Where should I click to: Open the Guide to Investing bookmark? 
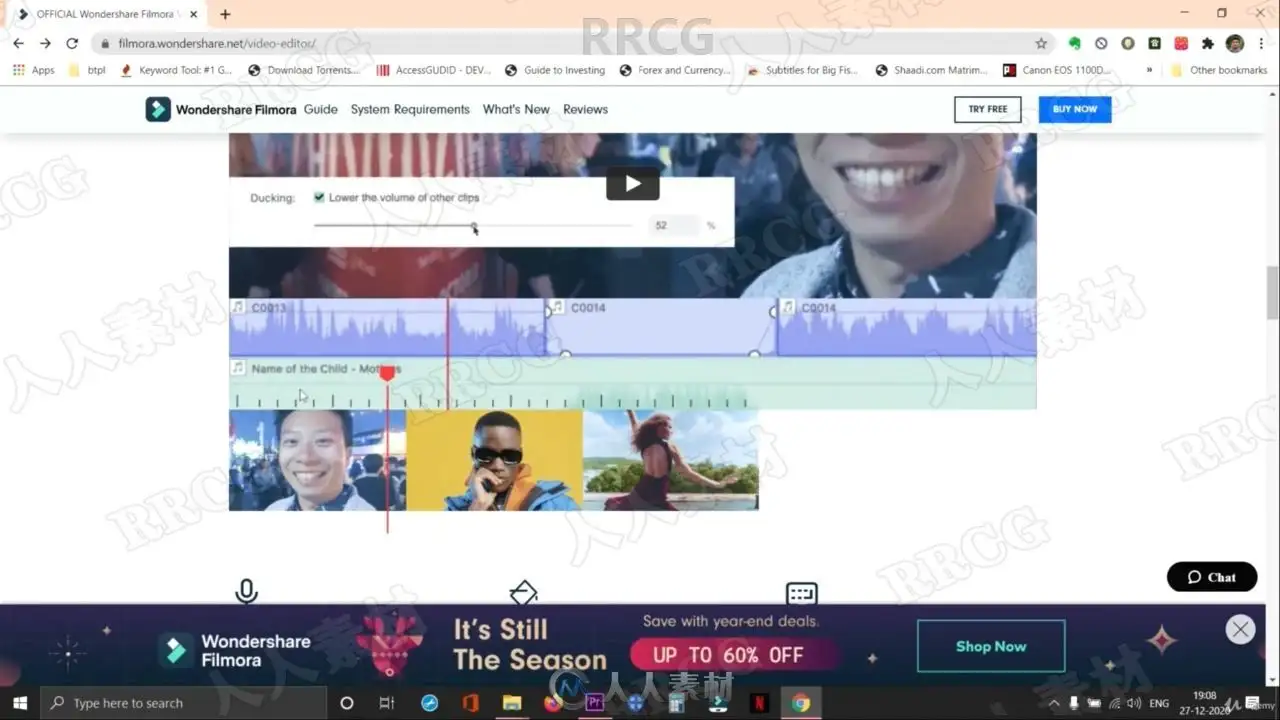[x=555, y=70]
